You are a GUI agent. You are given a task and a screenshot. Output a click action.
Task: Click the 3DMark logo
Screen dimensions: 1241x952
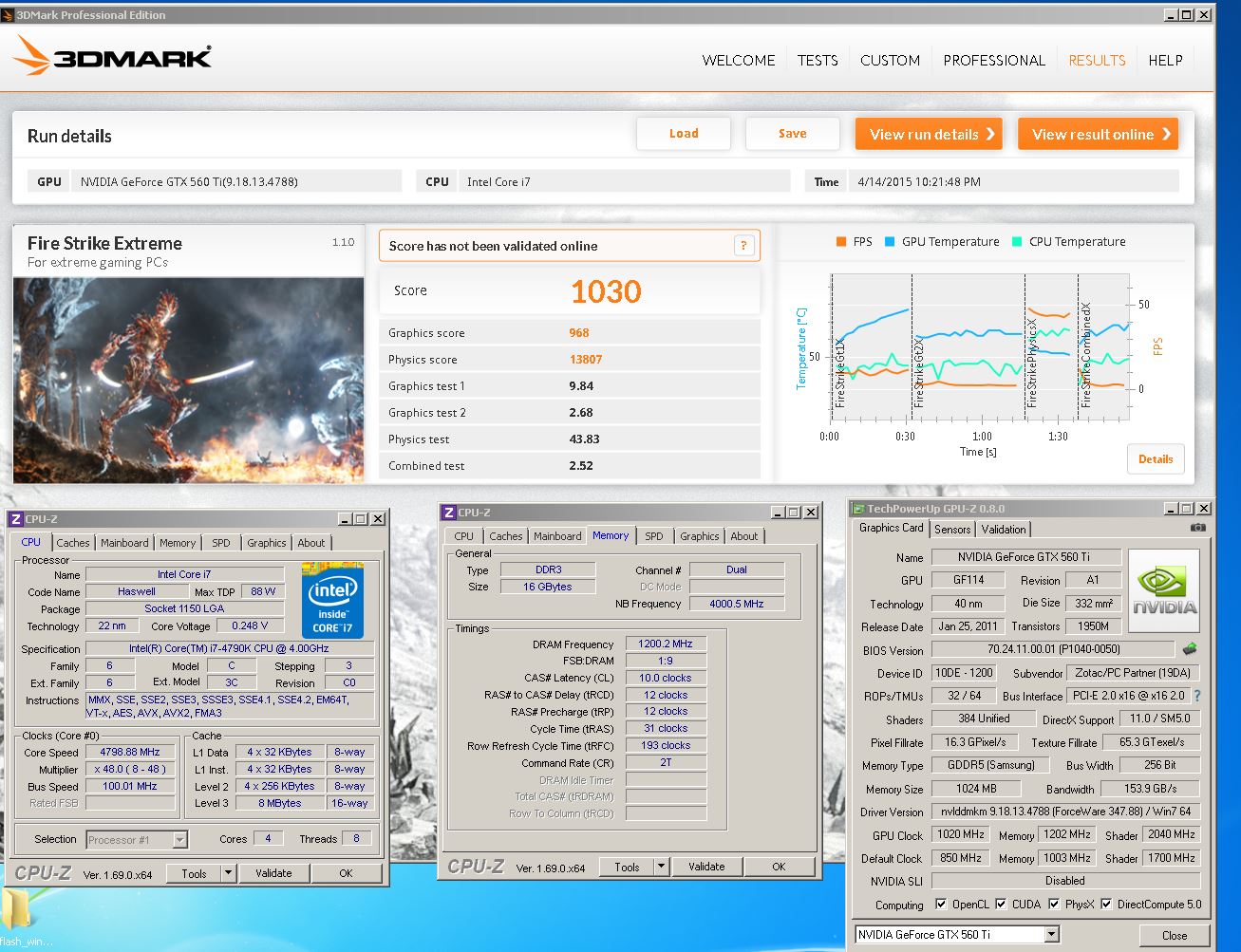112,56
